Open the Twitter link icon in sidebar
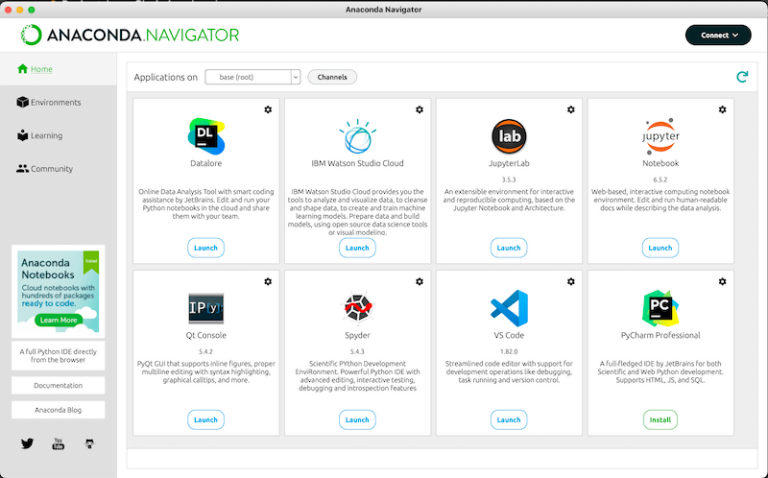Viewport: 768px width, 478px height. coord(27,443)
